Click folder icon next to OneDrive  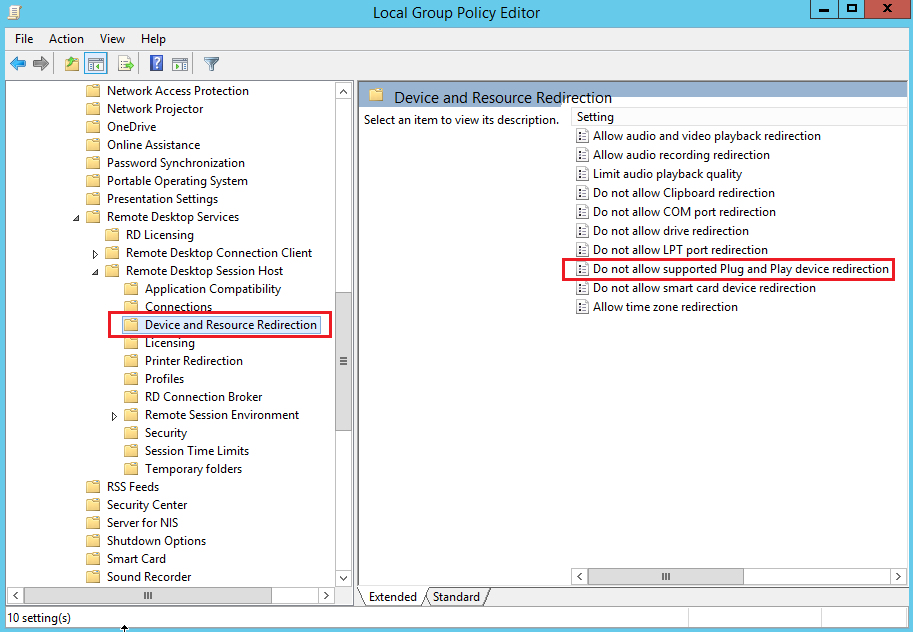[93, 127]
